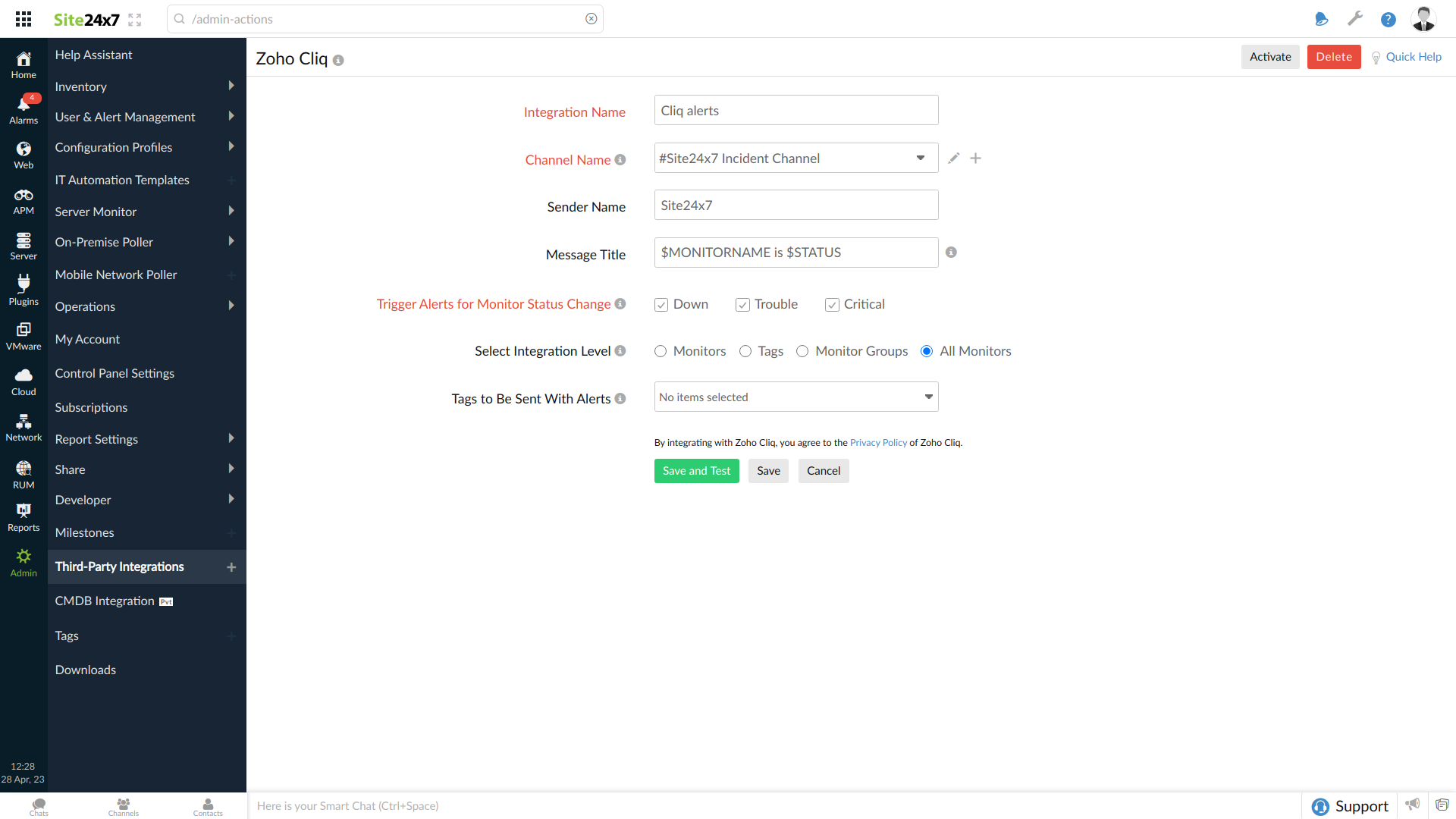Open Reports in sidebar
The width and height of the screenshot is (1456, 819).
point(24,519)
